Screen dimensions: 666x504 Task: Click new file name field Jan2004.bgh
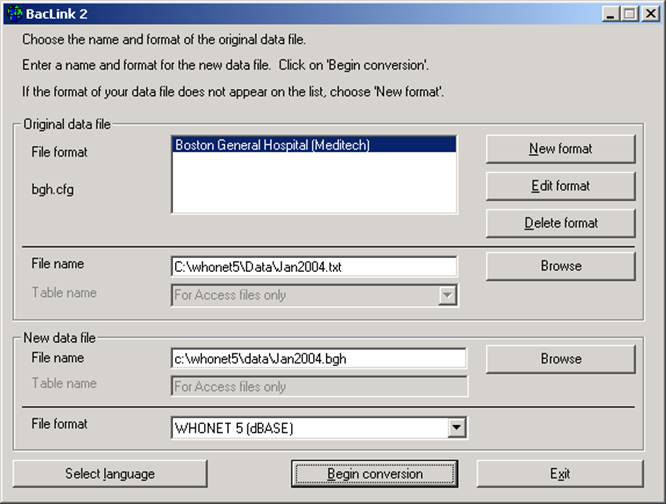319,359
